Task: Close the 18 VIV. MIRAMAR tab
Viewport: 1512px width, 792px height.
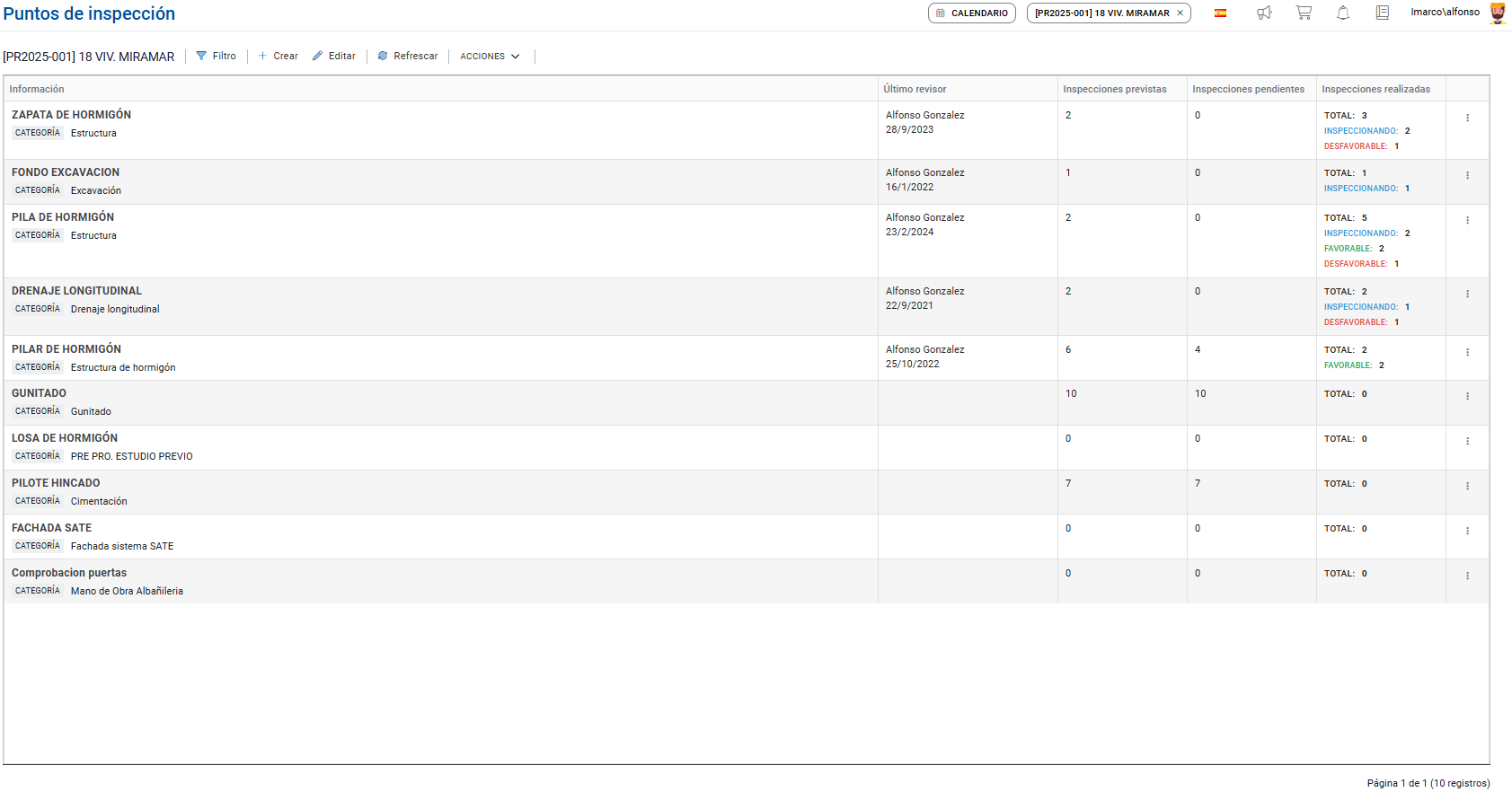Action: coord(1180,13)
